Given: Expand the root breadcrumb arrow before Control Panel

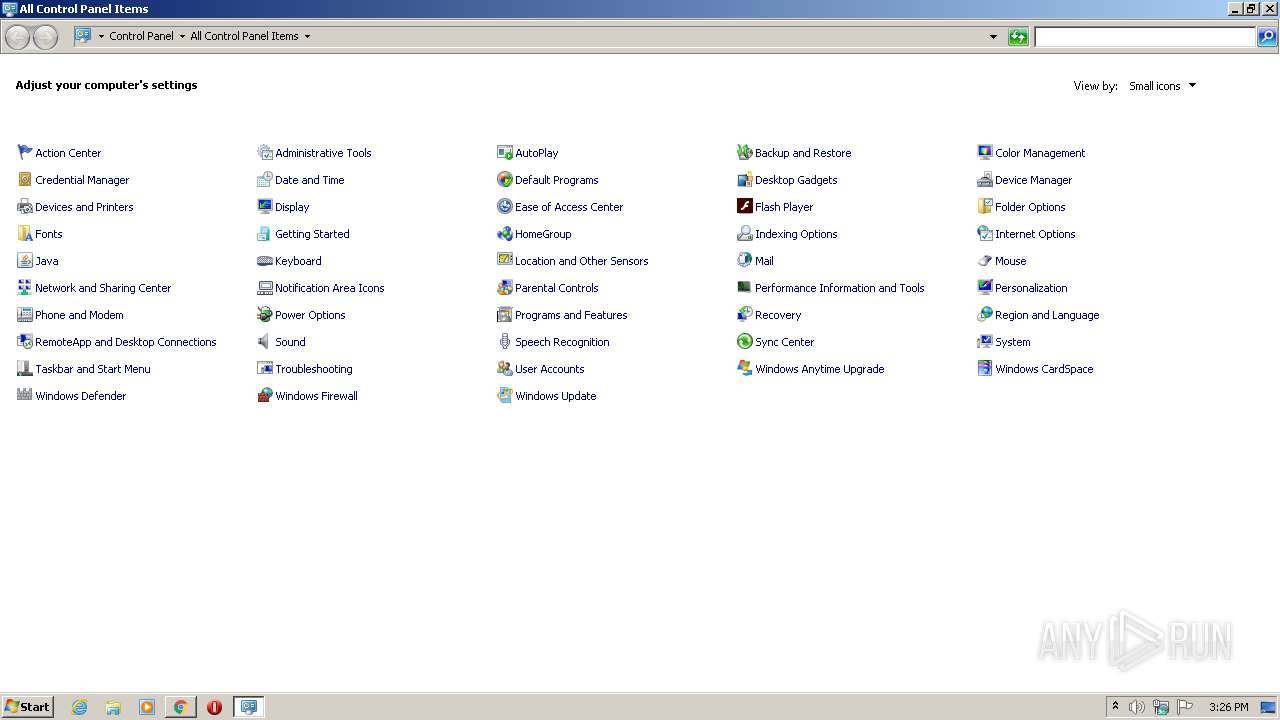Looking at the screenshot, I should pyautogui.click(x=101, y=36).
